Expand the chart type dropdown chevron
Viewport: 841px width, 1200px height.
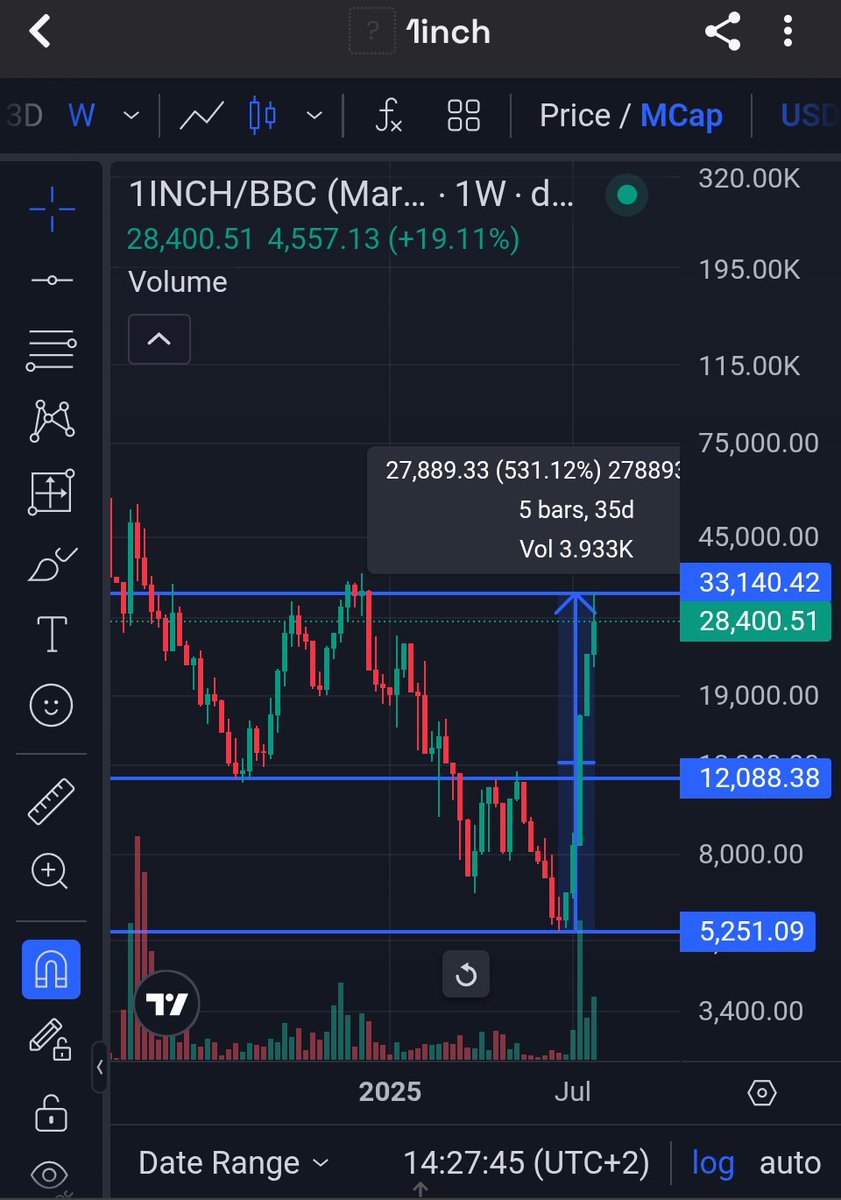click(x=314, y=116)
